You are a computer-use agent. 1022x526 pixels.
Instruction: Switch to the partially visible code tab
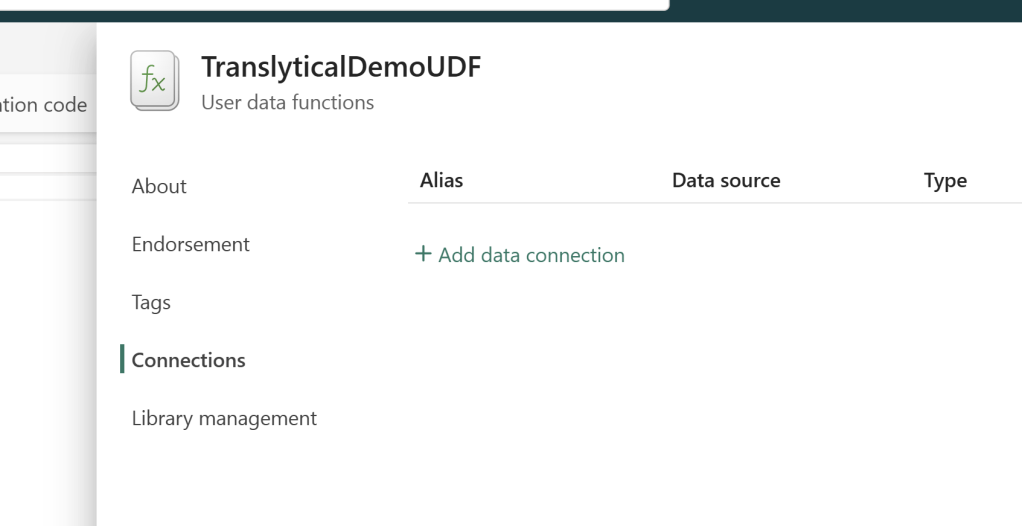[43, 105]
